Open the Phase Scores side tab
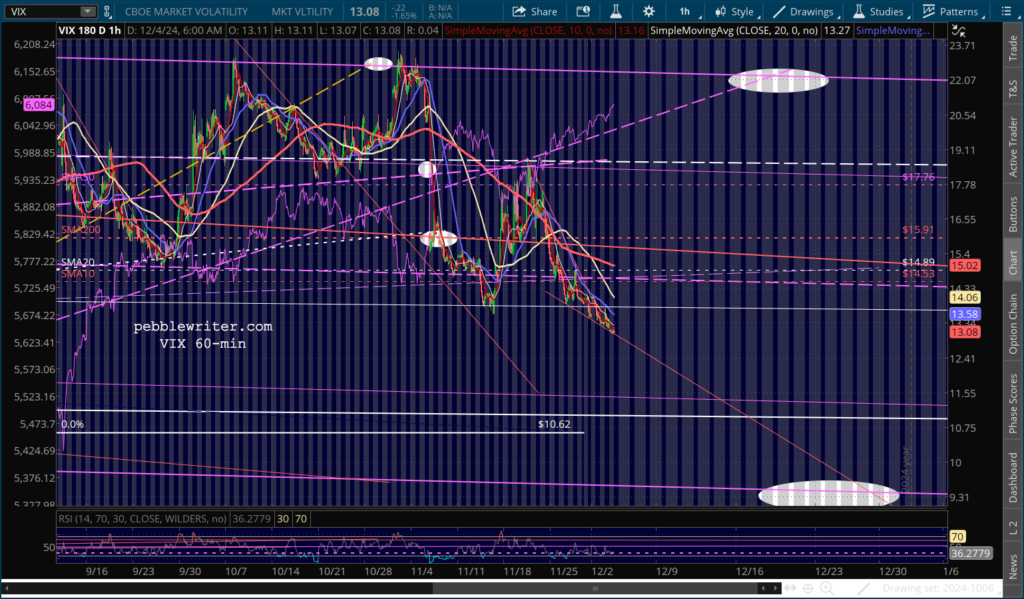Screen dimensions: 1024x599 [x=1012, y=404]
